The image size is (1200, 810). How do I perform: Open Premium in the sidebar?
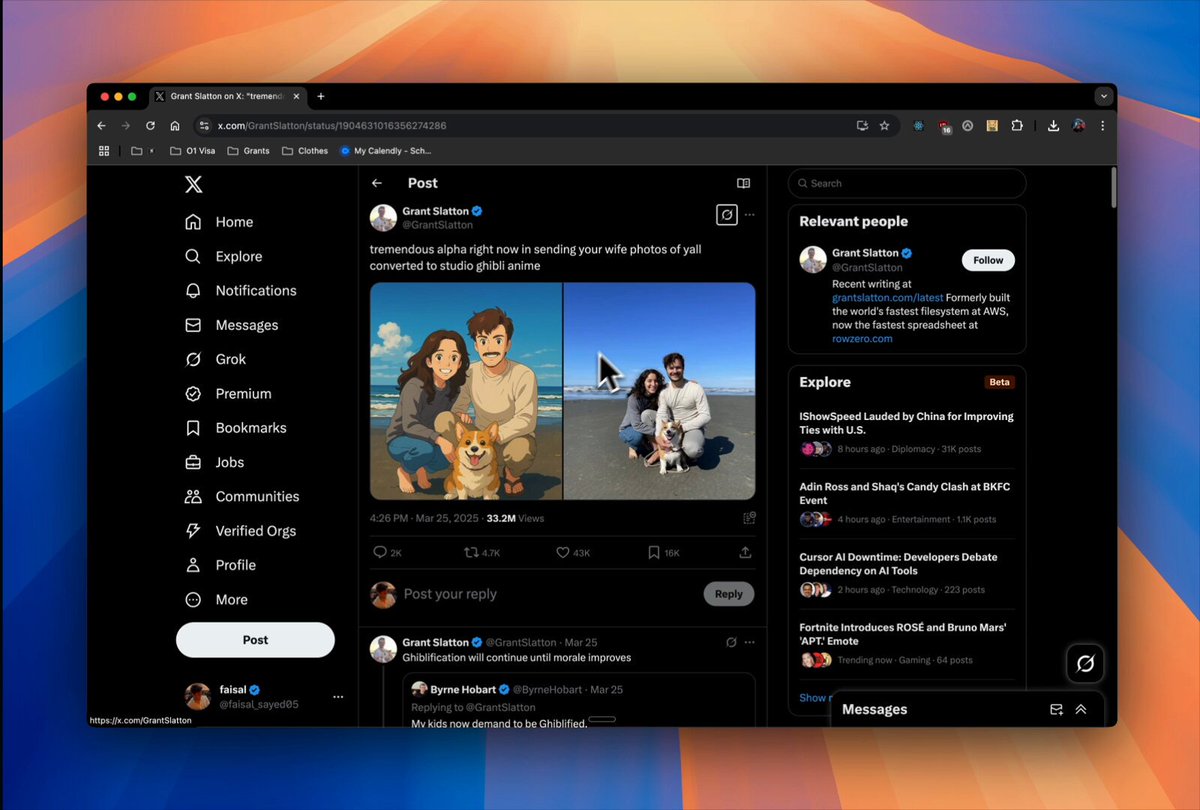click(228, 393)
